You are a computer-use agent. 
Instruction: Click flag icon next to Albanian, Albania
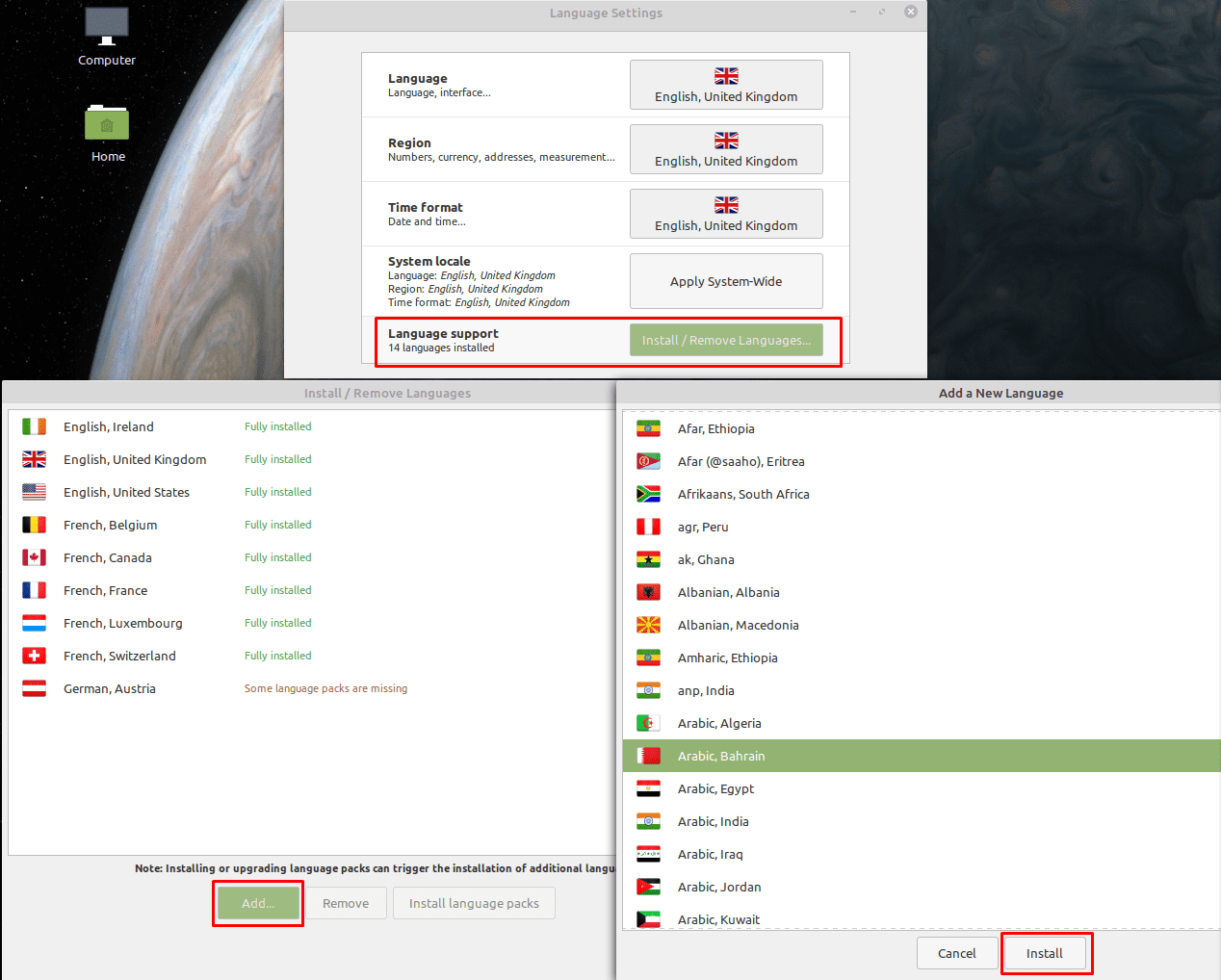pyautogui.click(x=649, y=592)
